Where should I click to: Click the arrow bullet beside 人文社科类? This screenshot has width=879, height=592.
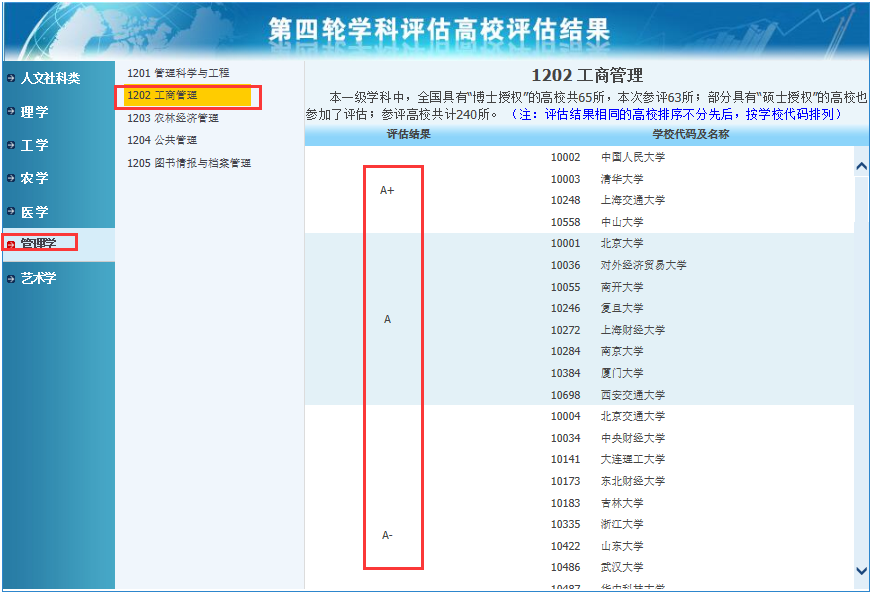click(x=11, y=78)
